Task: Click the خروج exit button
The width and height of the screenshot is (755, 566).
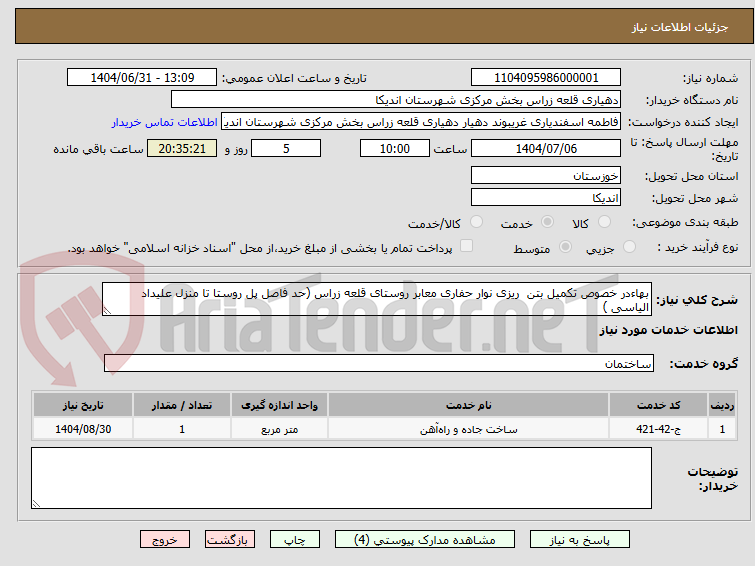Action: 165,540
